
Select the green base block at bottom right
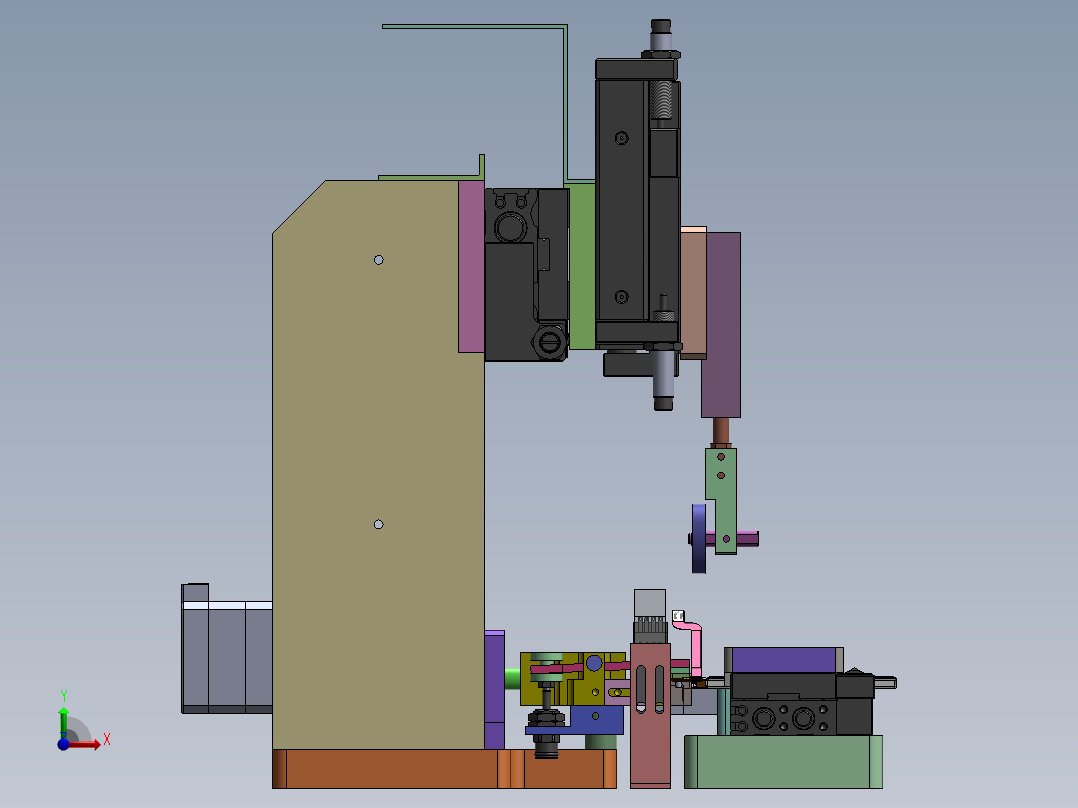click(783, 762)
